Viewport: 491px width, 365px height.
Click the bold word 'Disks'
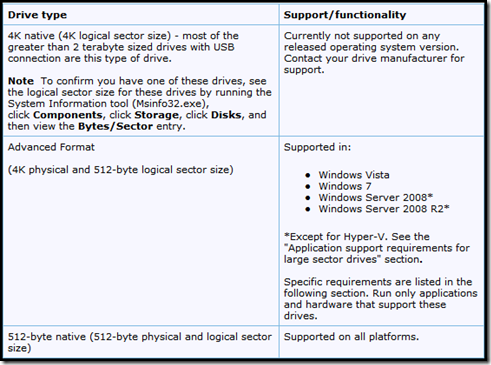(x=226, y=115)
